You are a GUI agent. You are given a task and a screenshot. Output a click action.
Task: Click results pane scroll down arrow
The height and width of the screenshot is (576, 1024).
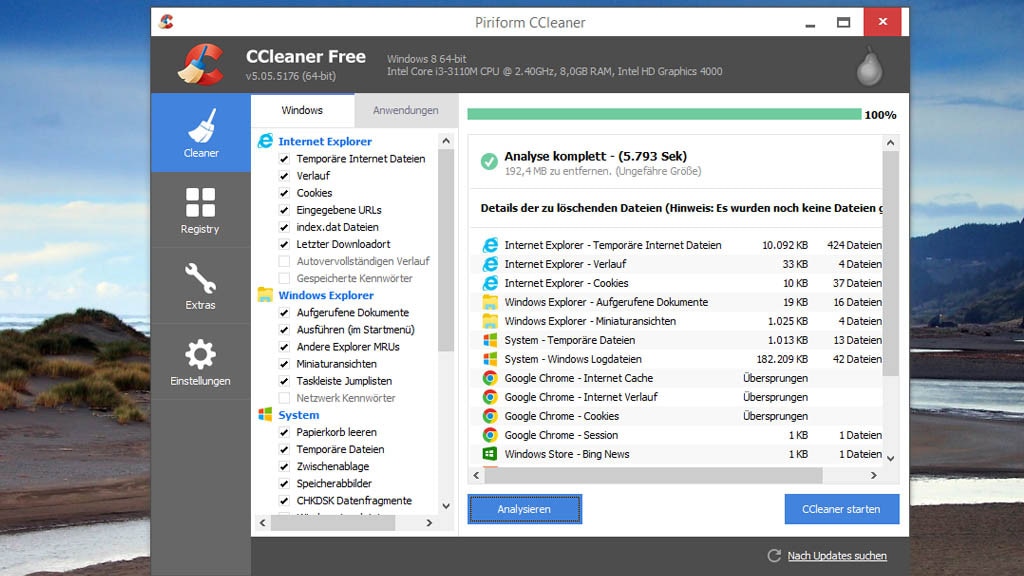pyautogui.click(x=890, y=458)
